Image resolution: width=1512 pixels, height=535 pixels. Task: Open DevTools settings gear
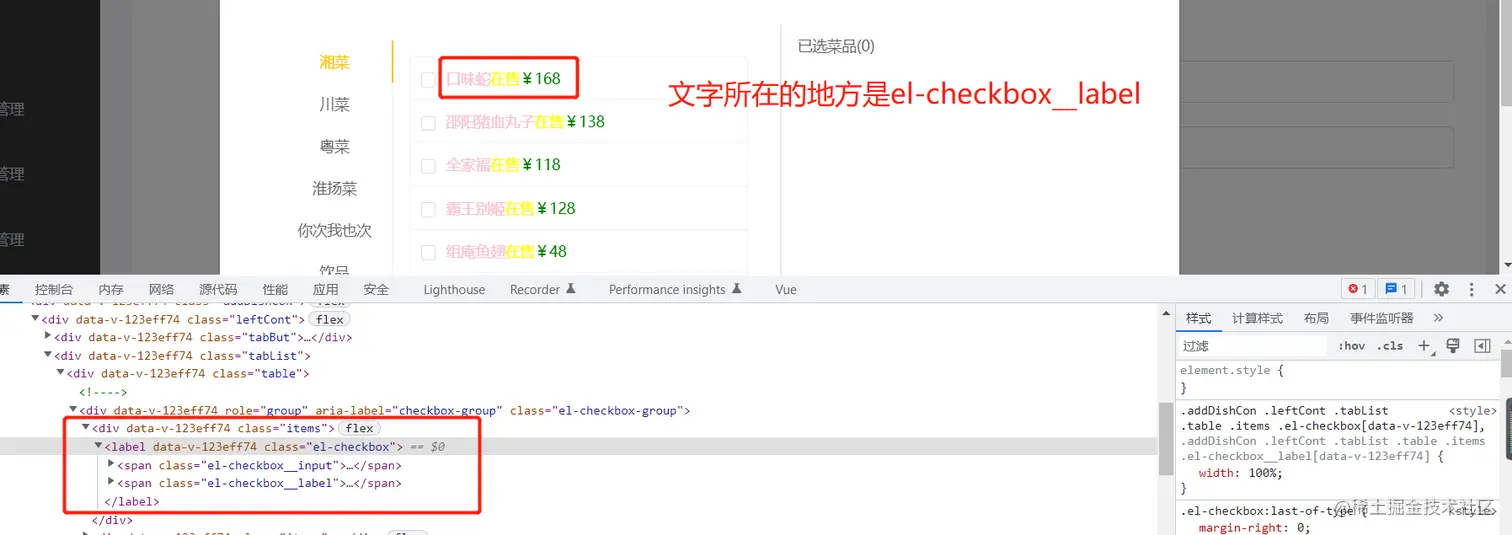tap(1441, 289)
